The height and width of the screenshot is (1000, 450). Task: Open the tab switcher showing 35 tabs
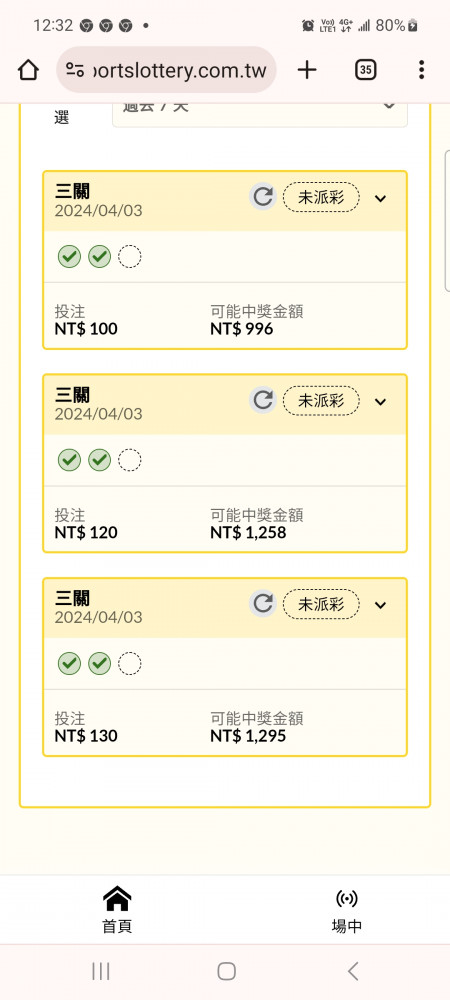click(x=365, y=70)
